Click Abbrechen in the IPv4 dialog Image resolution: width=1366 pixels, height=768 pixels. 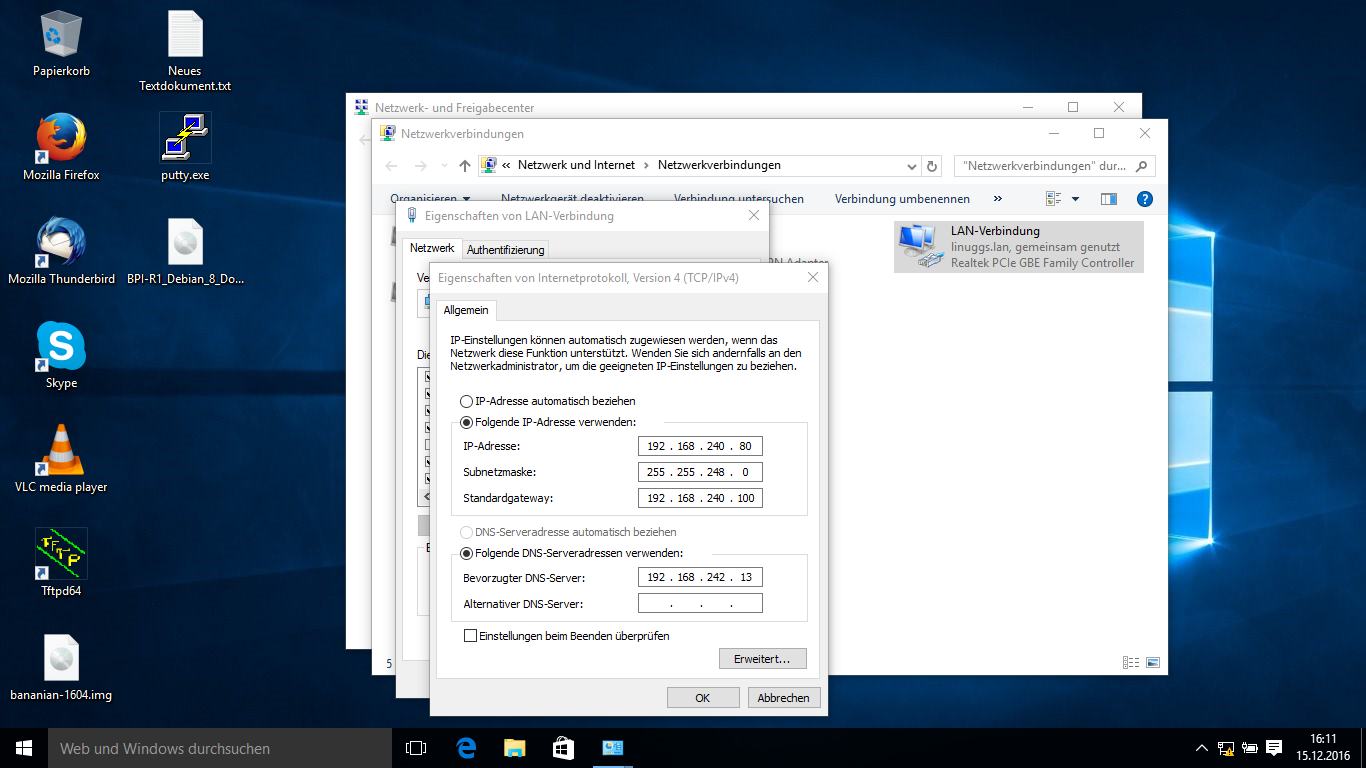(784, 698)
